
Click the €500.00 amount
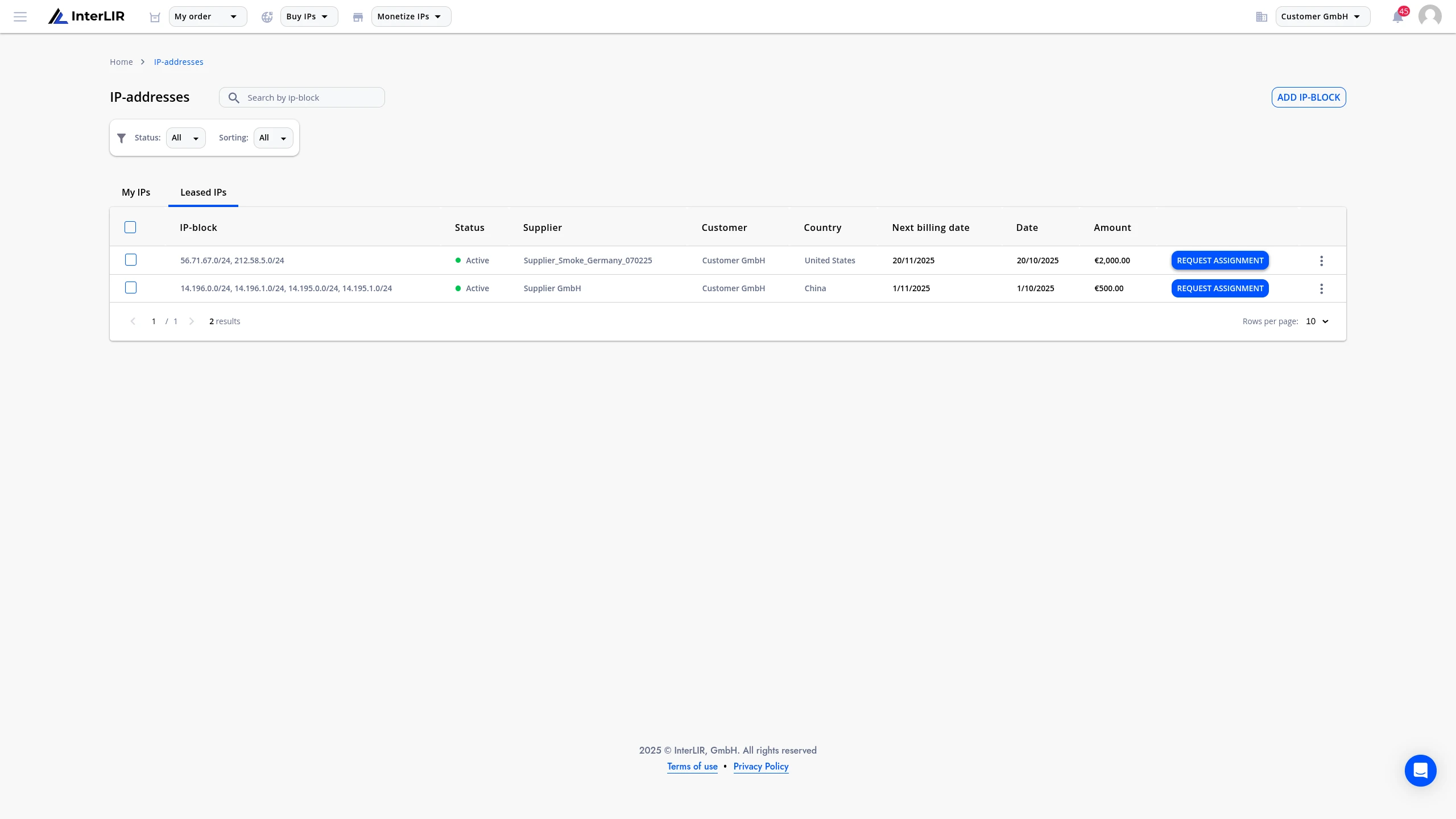(x=1109, y=288)
